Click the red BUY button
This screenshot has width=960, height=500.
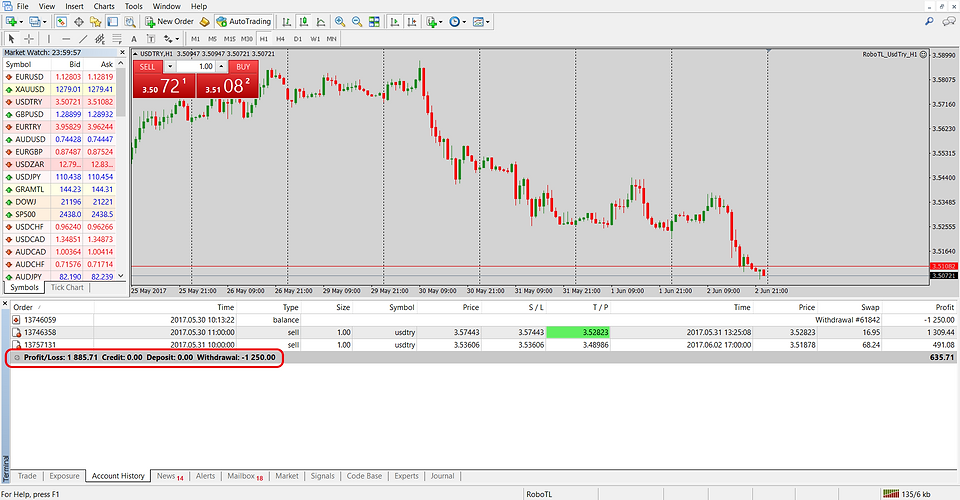[x=243, y=67]
